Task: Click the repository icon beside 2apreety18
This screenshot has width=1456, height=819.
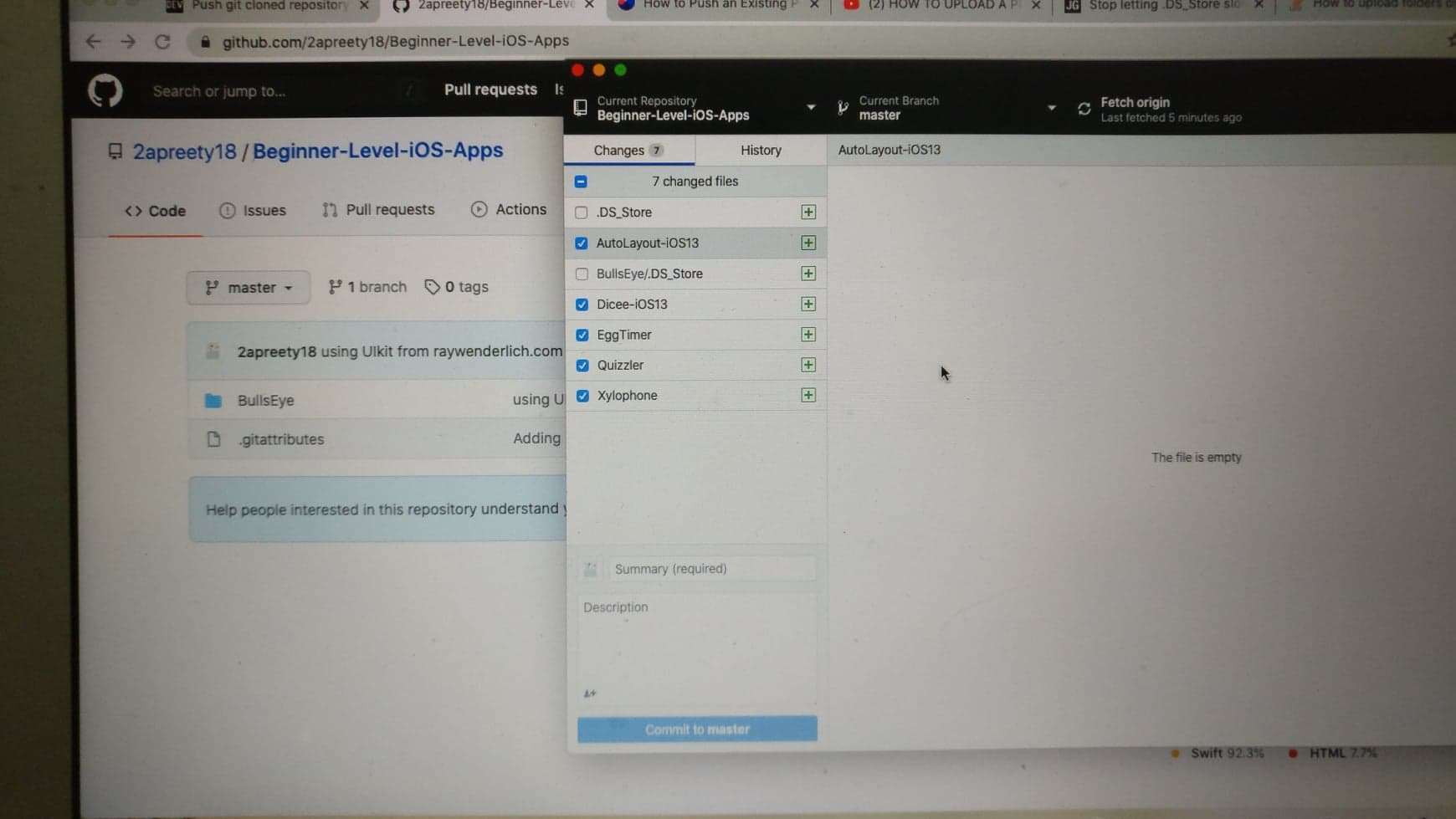Action: tap(115, 151)
